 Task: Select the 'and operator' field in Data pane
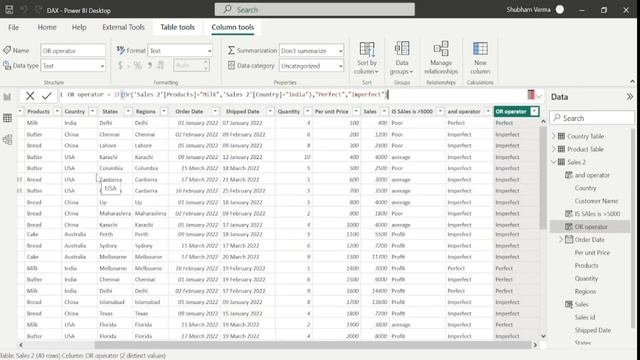592,175
